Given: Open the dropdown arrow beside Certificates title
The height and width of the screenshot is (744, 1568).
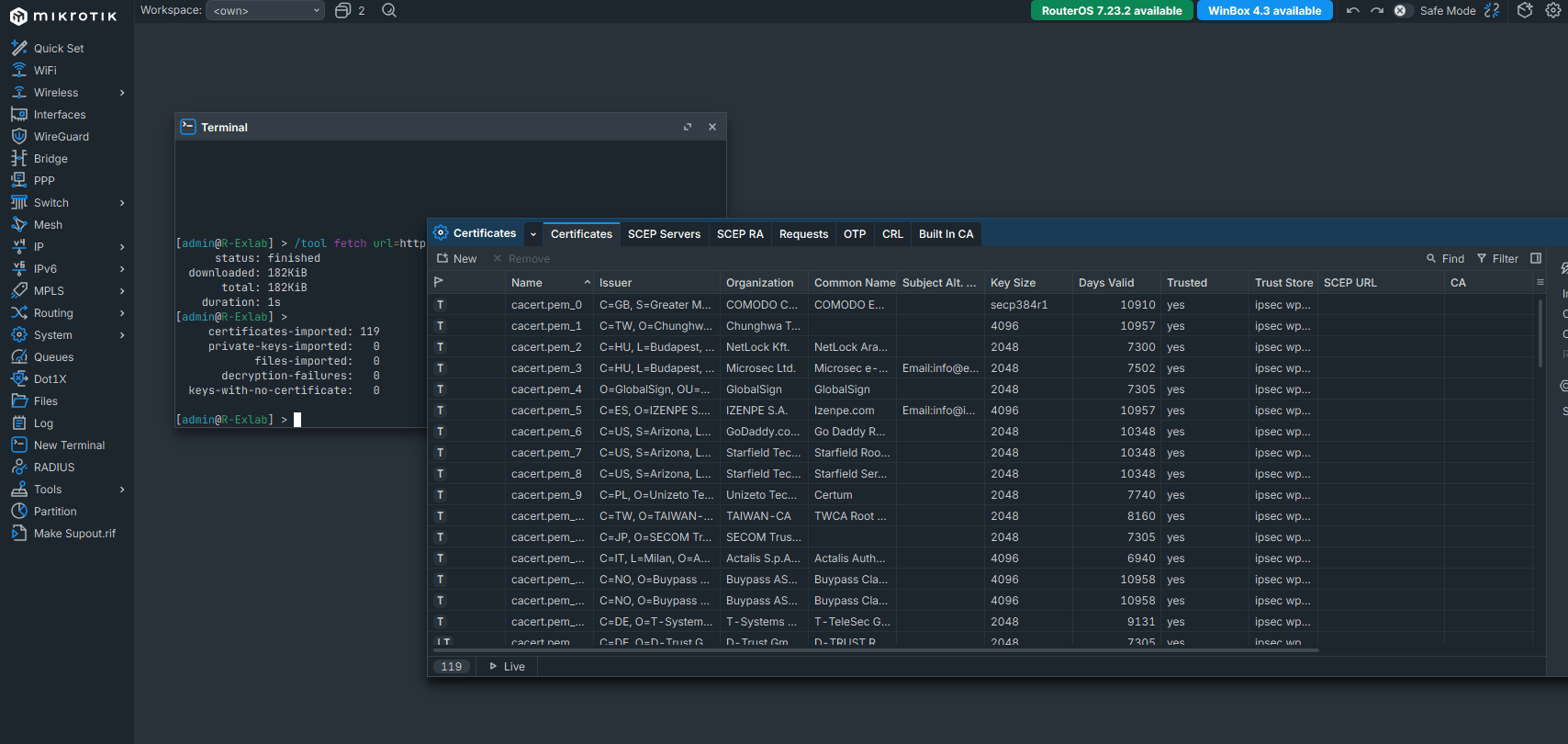Looking at the screenshot, I should (x=533, y=234).
